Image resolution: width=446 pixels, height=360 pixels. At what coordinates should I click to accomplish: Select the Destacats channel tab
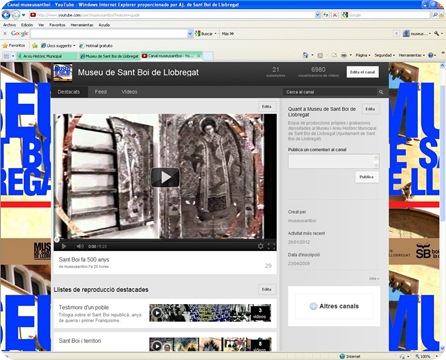point(69,92)
